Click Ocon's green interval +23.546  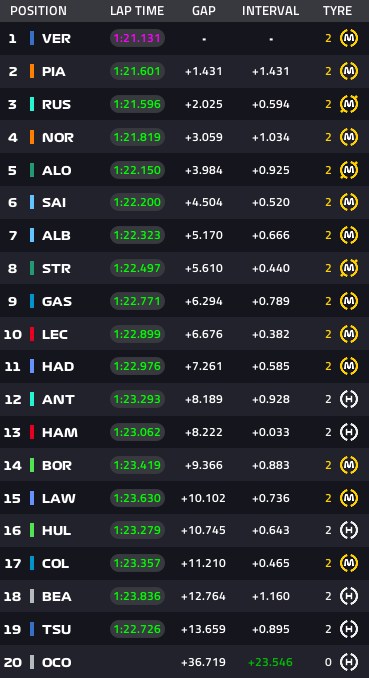pos(270,662)
